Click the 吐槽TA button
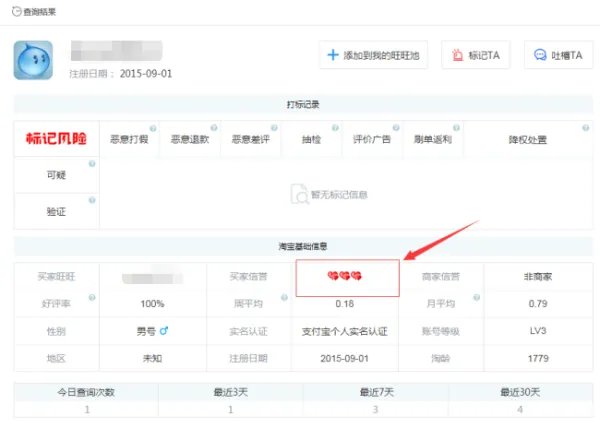The height and width of the screenshot is (428, 600). click(558, 55)
